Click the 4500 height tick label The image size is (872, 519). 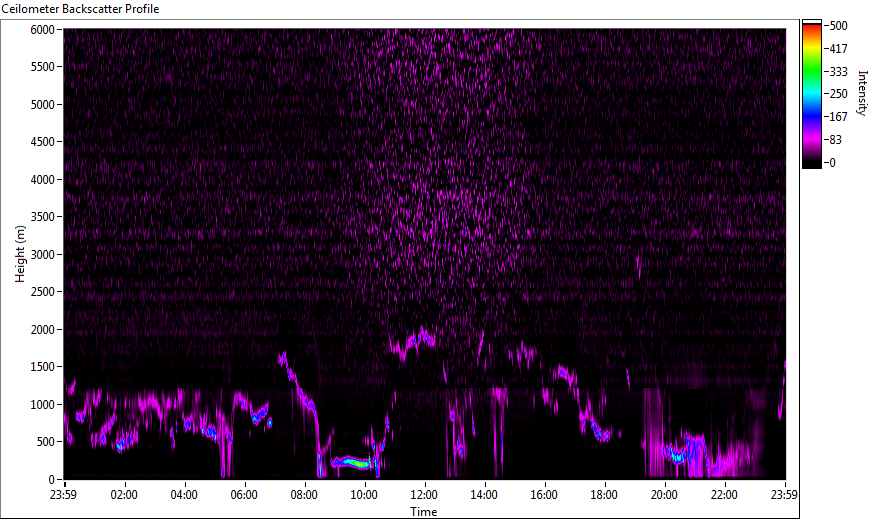[42, 142]
